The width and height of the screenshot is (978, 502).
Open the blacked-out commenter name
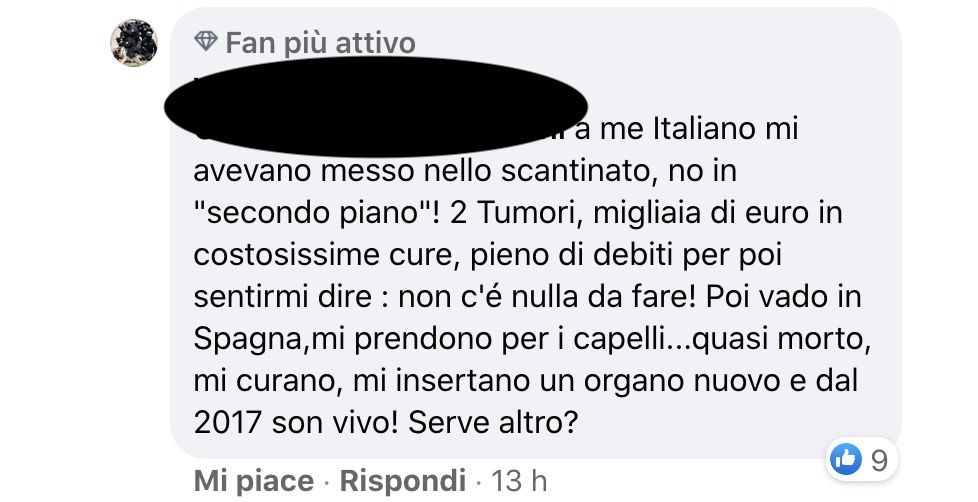tap(375, 106)
